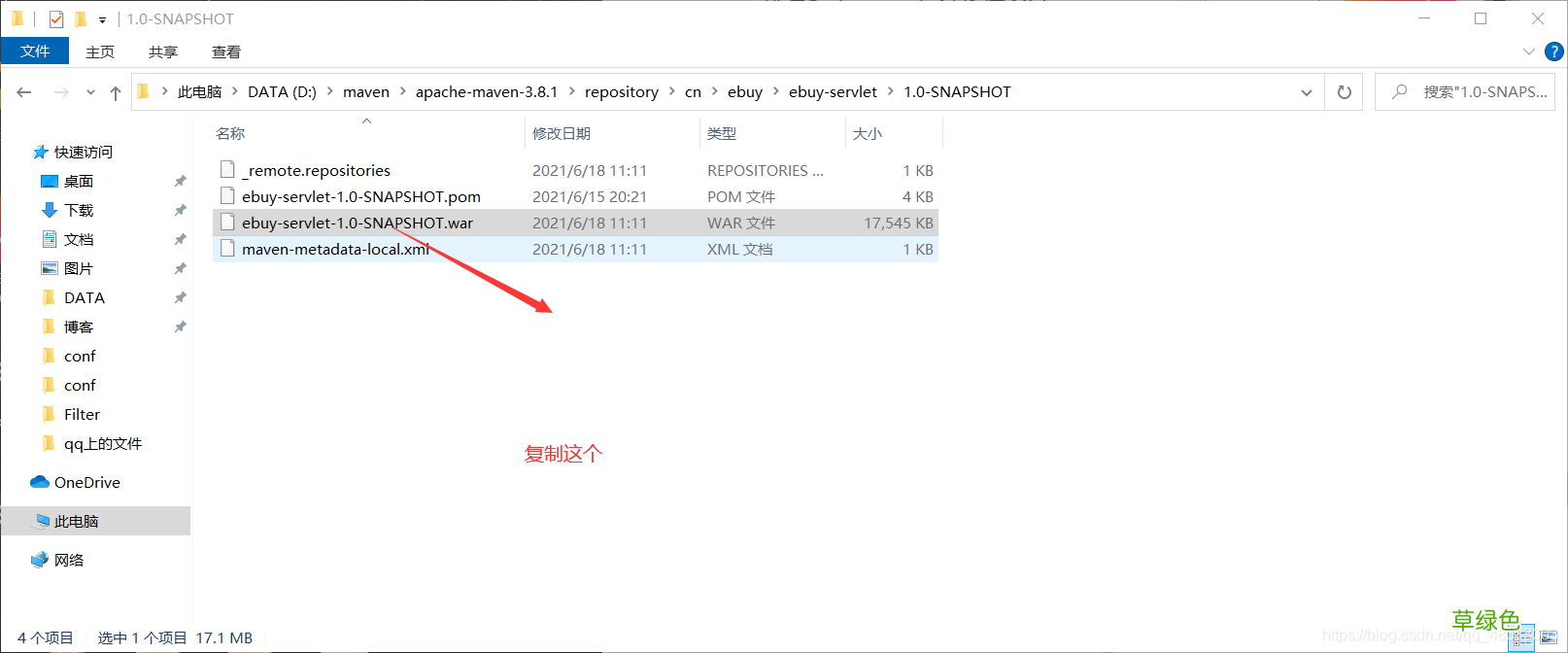
Task: Open the recent locations dropdown arrow
Action: [90, 92]
